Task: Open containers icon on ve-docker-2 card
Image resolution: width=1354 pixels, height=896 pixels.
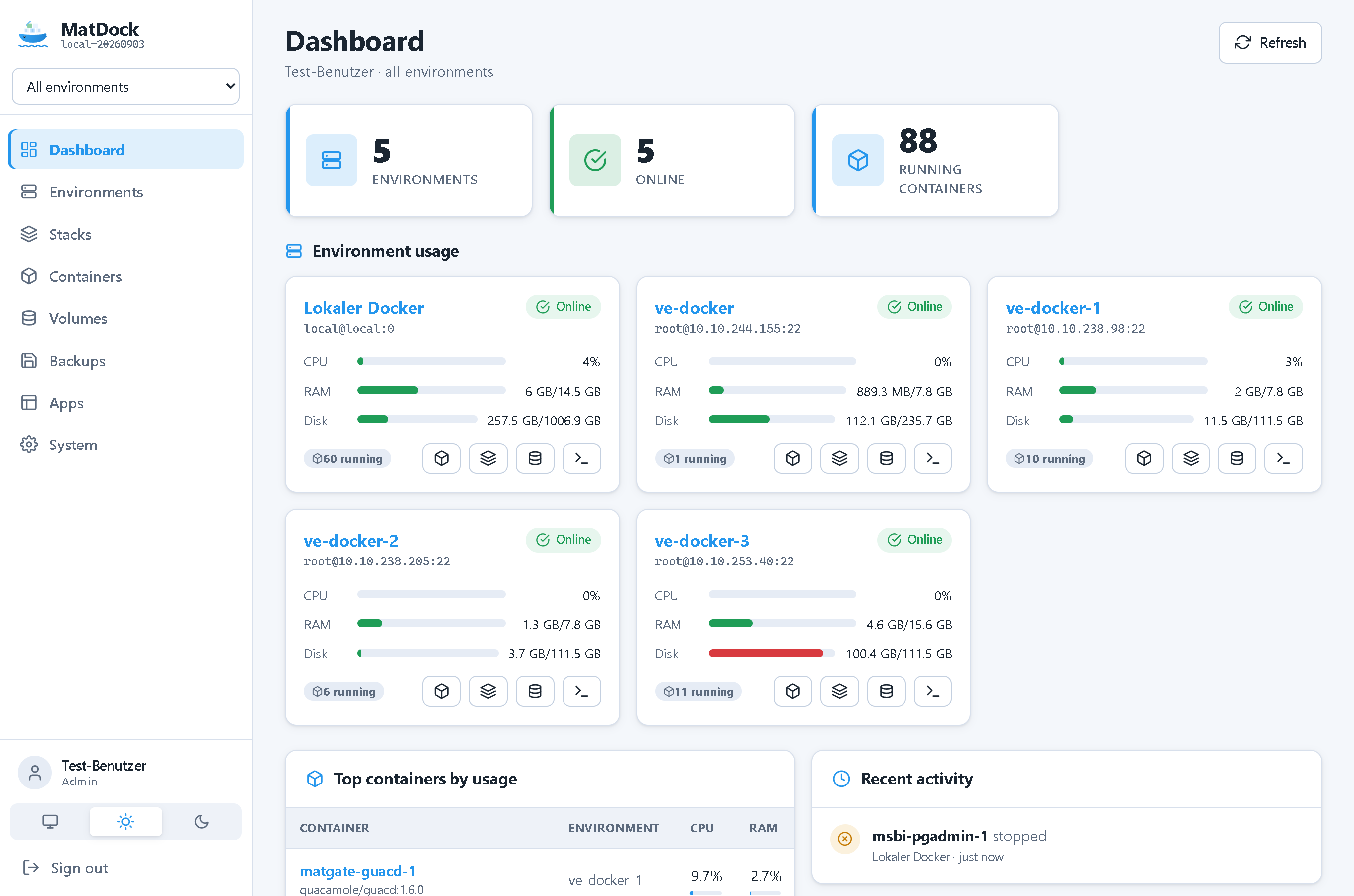Action: [441, 691]
